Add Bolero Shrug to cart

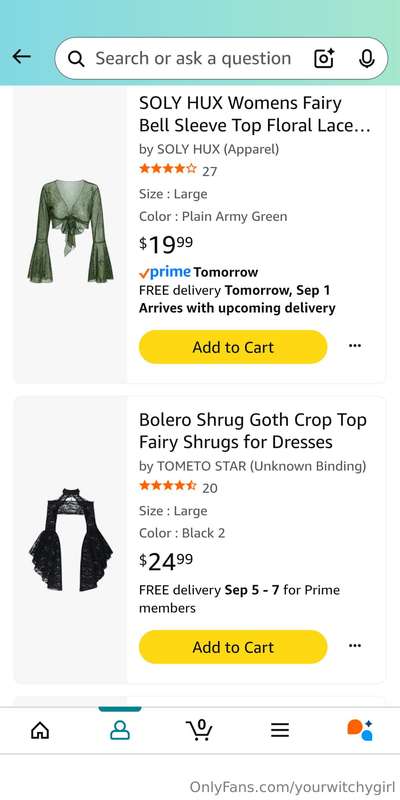tap(233, 647)
